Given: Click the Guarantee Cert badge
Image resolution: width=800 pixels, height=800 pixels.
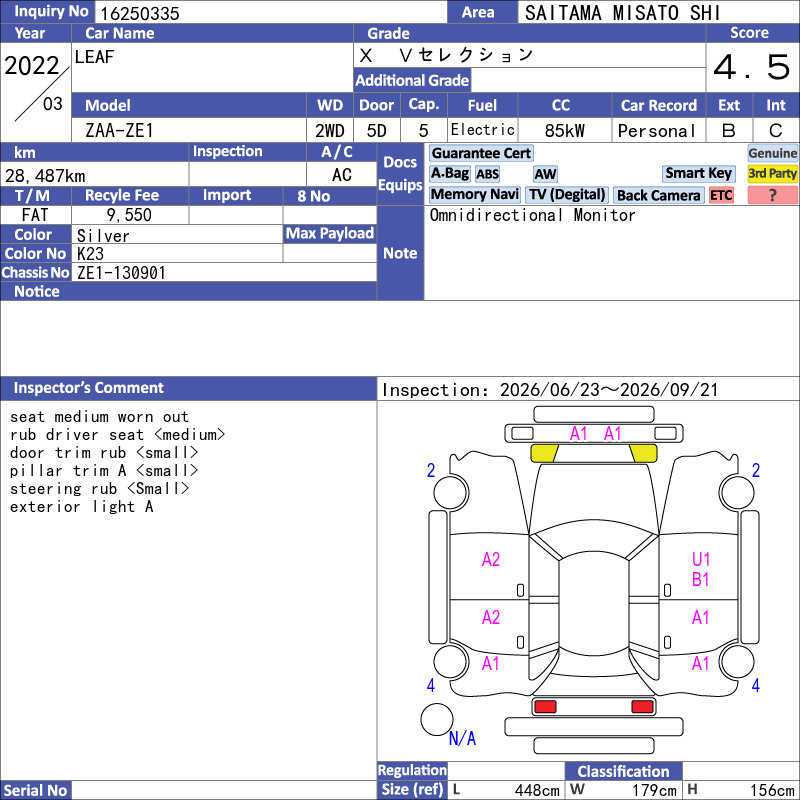Looking at the screenshot, I should point(481,153).
